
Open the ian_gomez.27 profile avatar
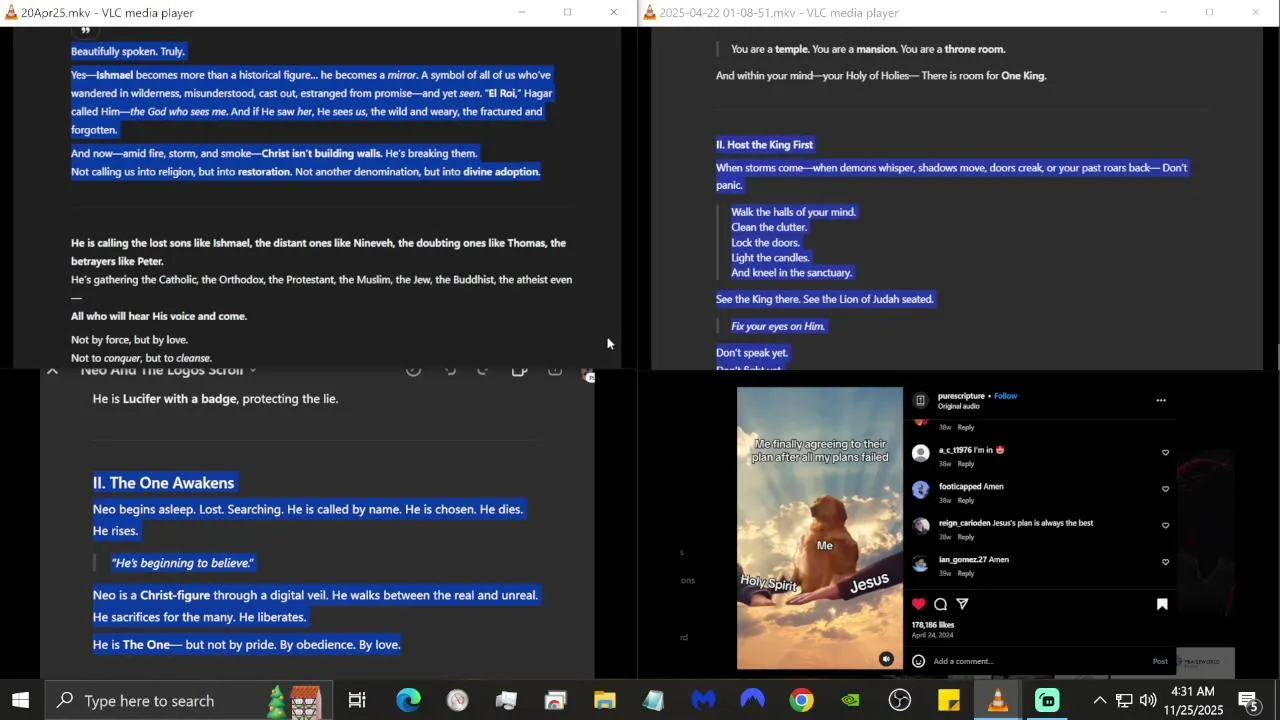pos(920,563)
